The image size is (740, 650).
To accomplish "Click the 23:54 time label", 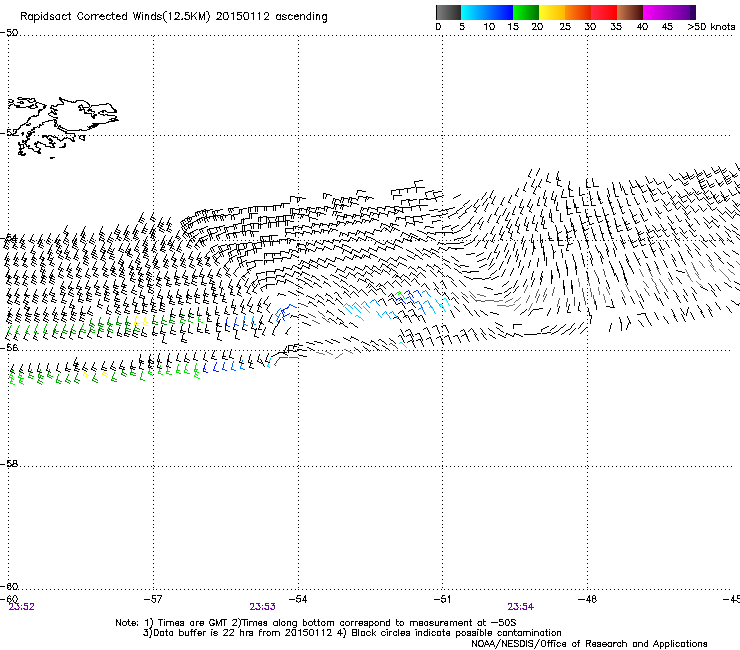I will click(521, 607).
